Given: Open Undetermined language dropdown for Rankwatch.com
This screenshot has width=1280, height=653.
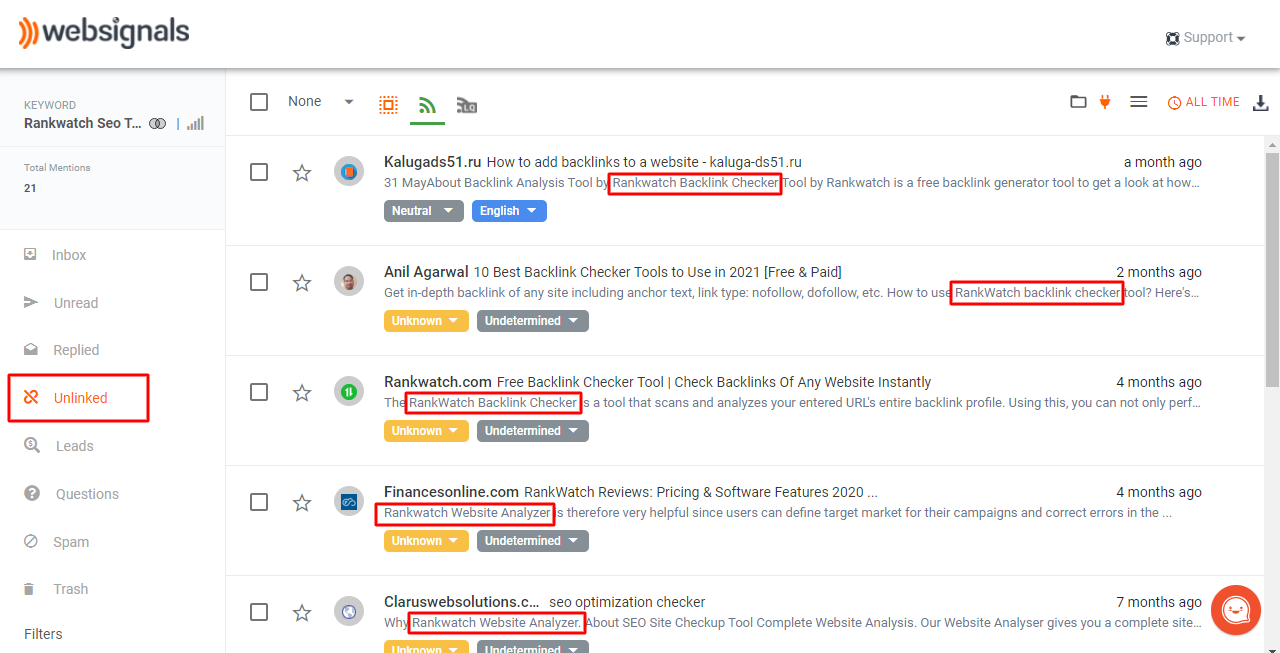Looking at the screenshot, I should (533, 431).
